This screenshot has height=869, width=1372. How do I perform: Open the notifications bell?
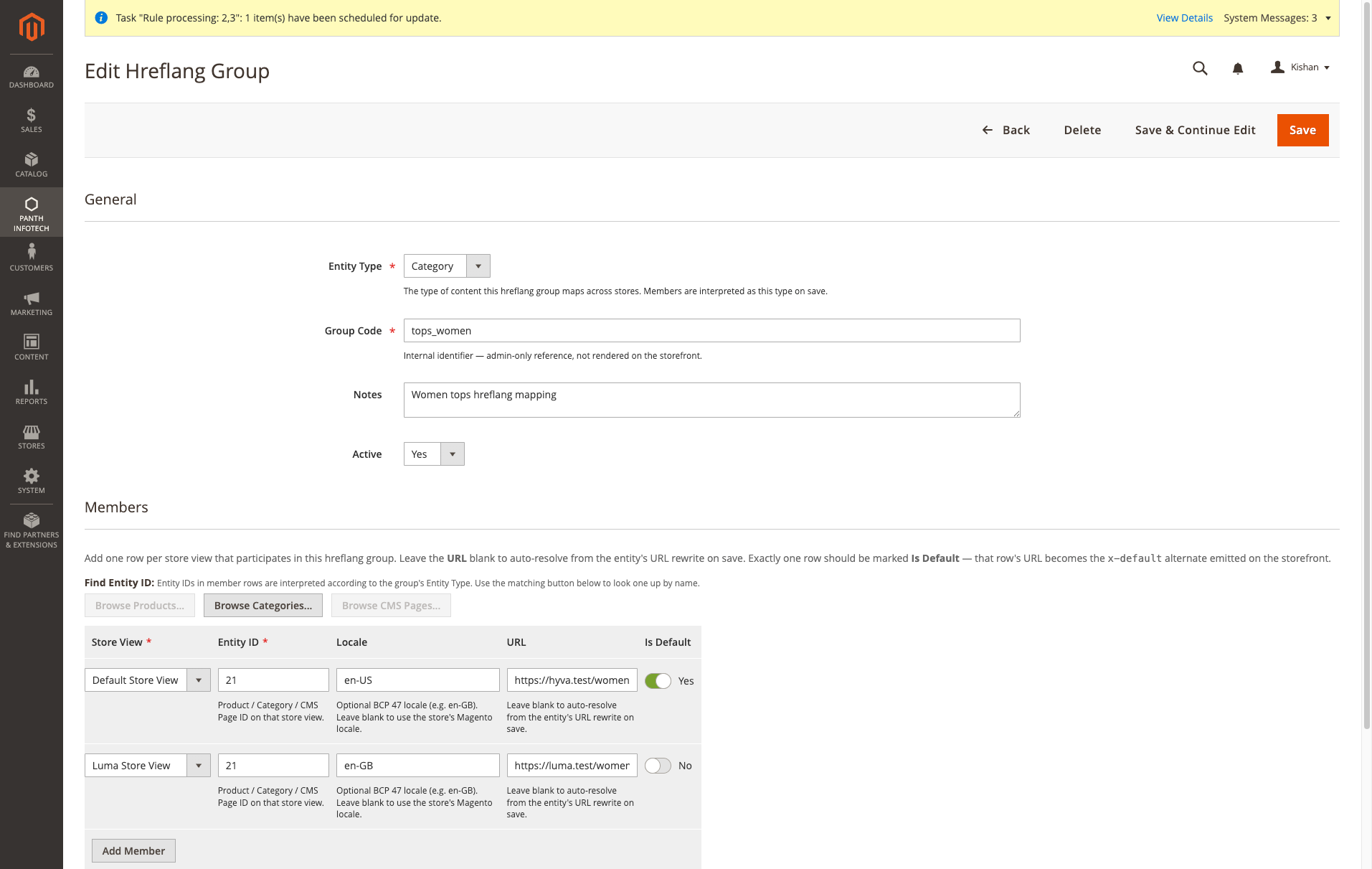1236,68
